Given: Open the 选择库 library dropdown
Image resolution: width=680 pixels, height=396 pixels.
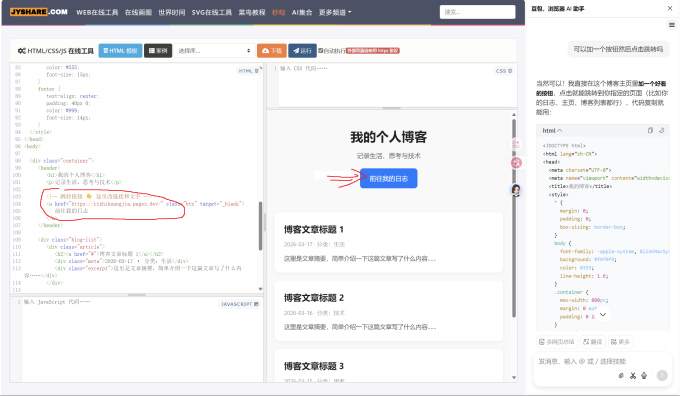Looking at the screenshot, I should pos(214,51).
